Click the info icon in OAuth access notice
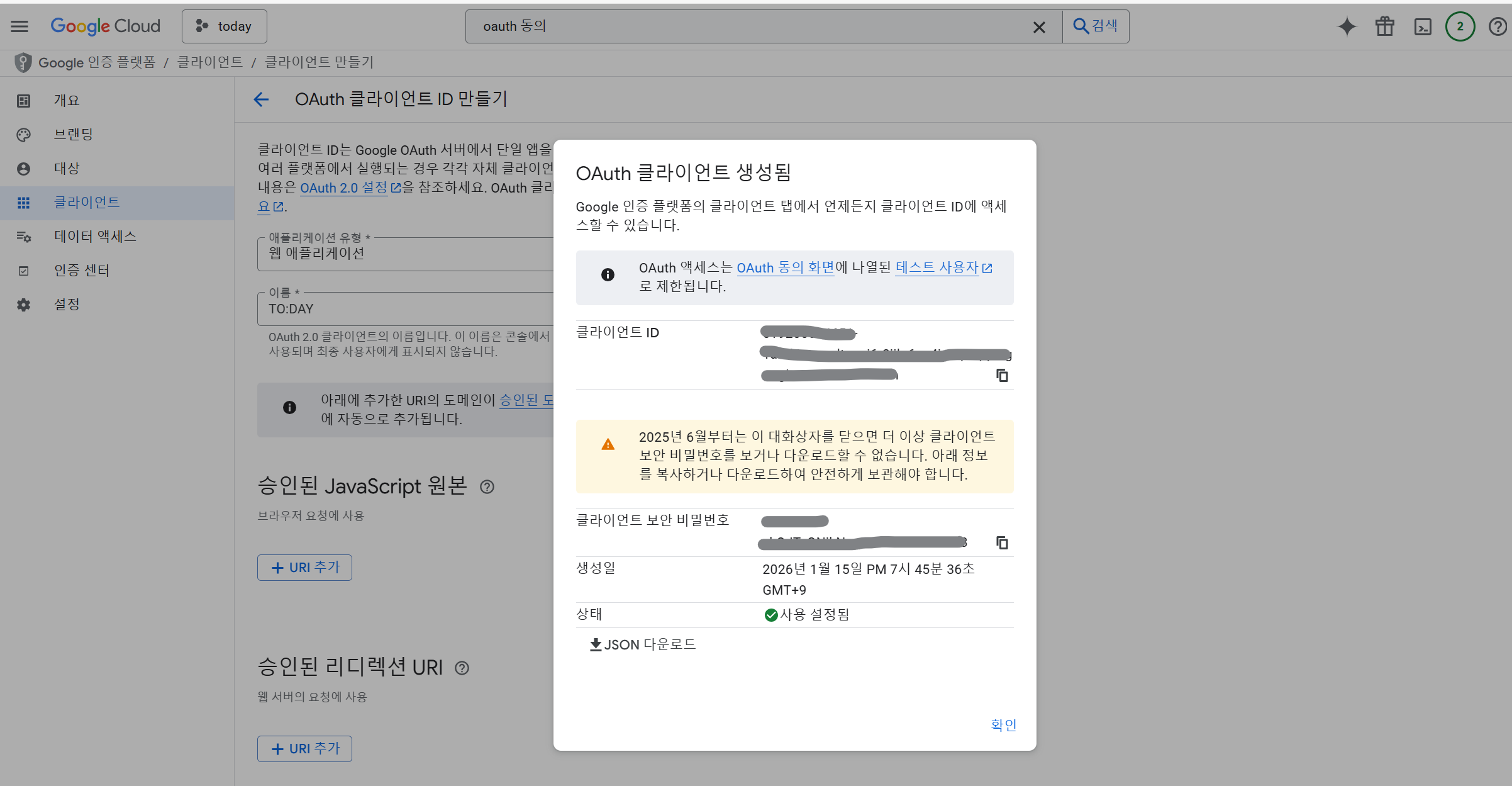This screenshot has height=786, width=1512. 608,275
